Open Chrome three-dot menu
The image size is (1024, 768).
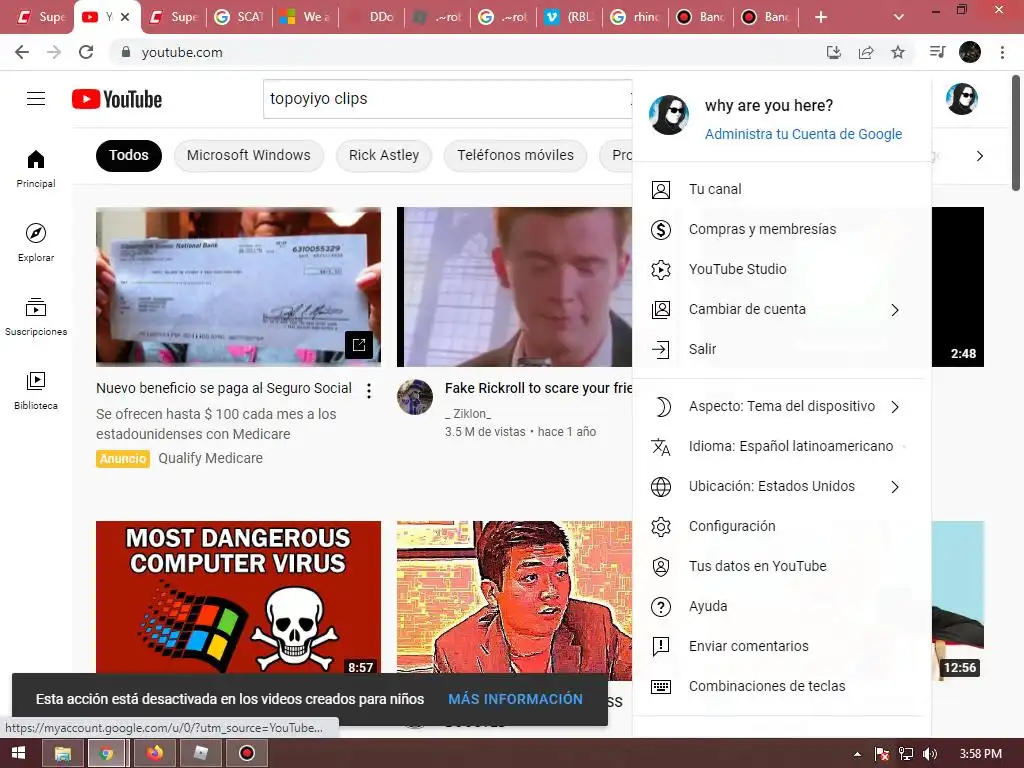(1002, 52)
